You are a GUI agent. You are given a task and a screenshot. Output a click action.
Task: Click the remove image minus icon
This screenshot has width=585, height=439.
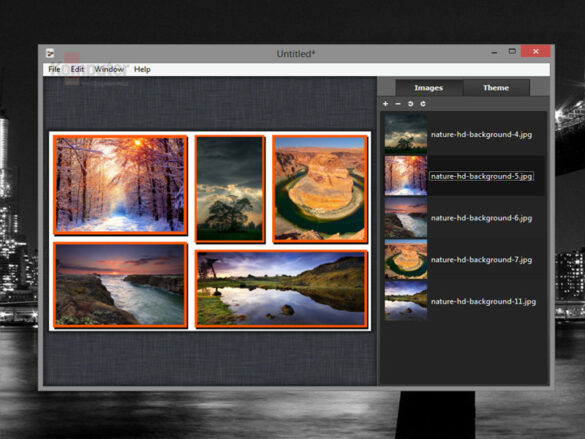pyautogui.click(x=398, y=104)
